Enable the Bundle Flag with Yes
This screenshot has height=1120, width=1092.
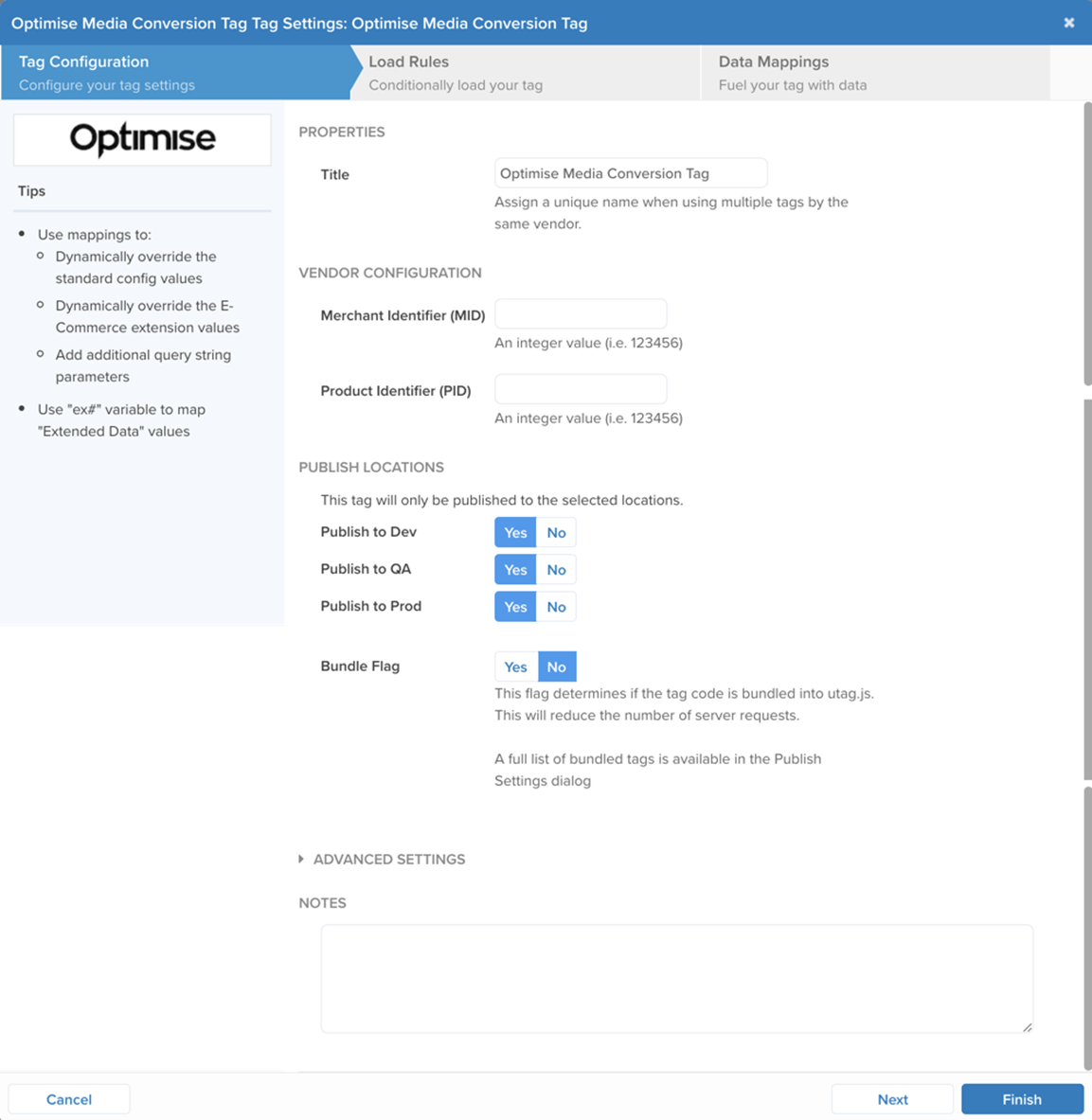[x=515, y=667]
